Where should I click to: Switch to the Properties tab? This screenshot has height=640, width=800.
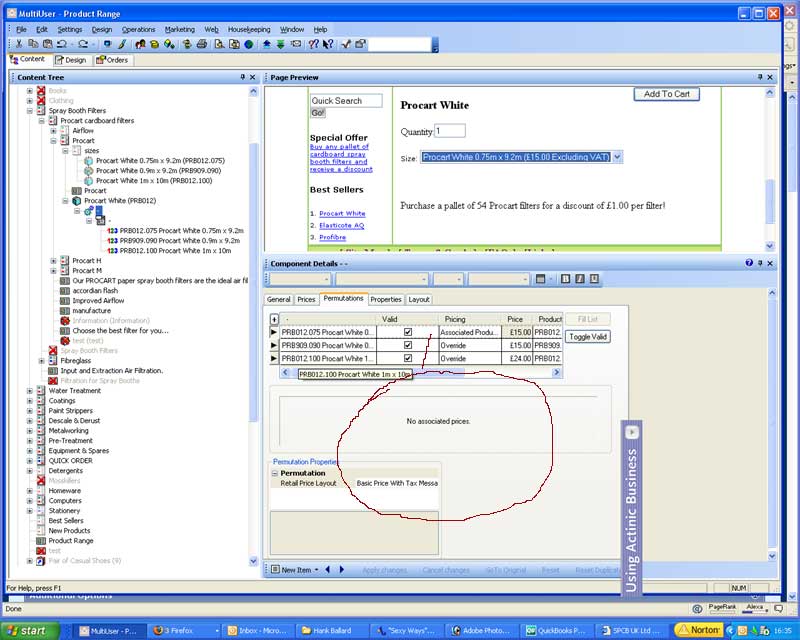coord(385,299)
